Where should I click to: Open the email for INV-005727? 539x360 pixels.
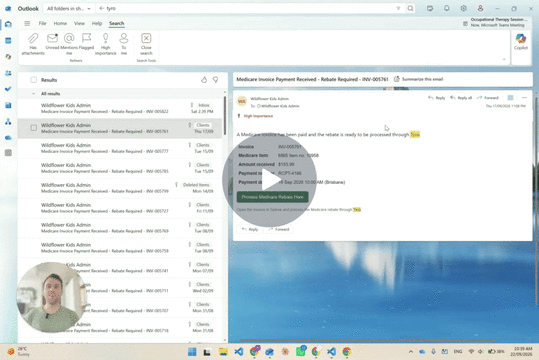120,208
